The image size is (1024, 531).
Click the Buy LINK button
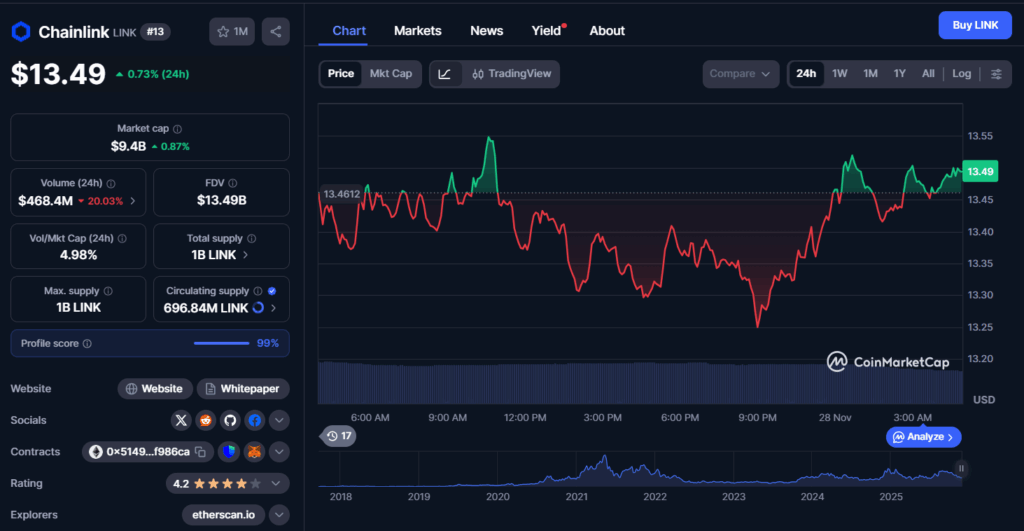[974, 25]
